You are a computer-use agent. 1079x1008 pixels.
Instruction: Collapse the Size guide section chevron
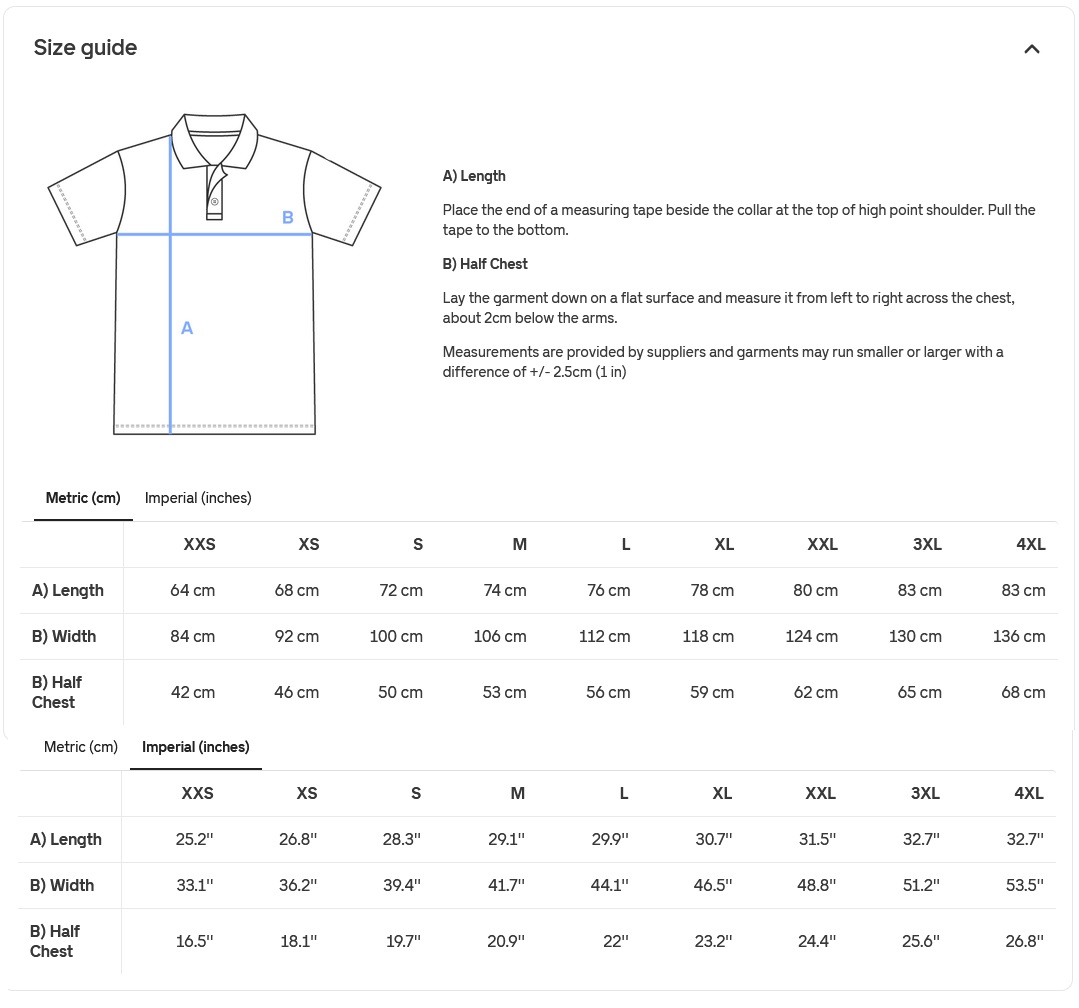[x=1031, y=49]
